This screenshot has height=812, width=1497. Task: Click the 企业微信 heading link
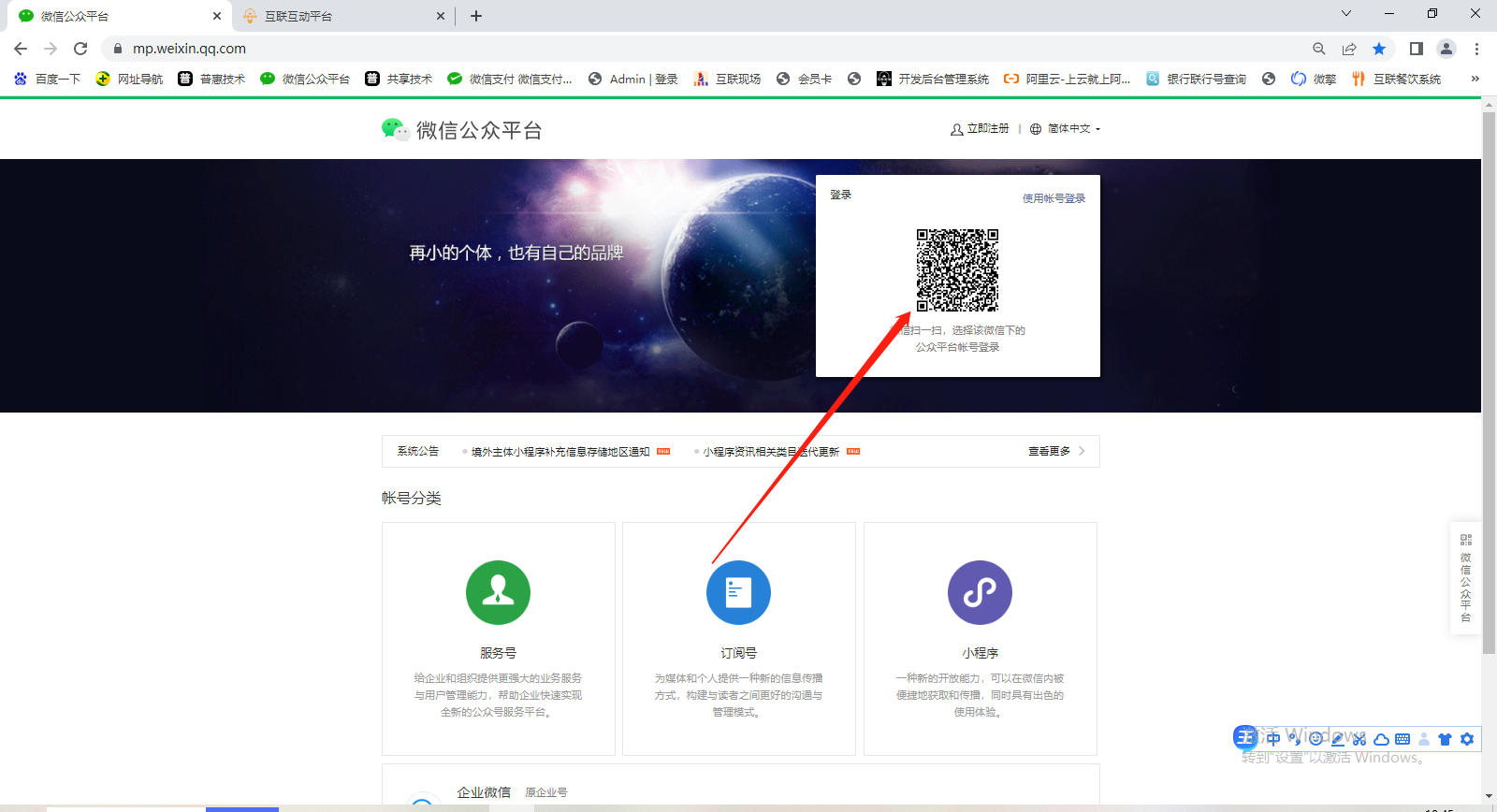click(484, 792)
